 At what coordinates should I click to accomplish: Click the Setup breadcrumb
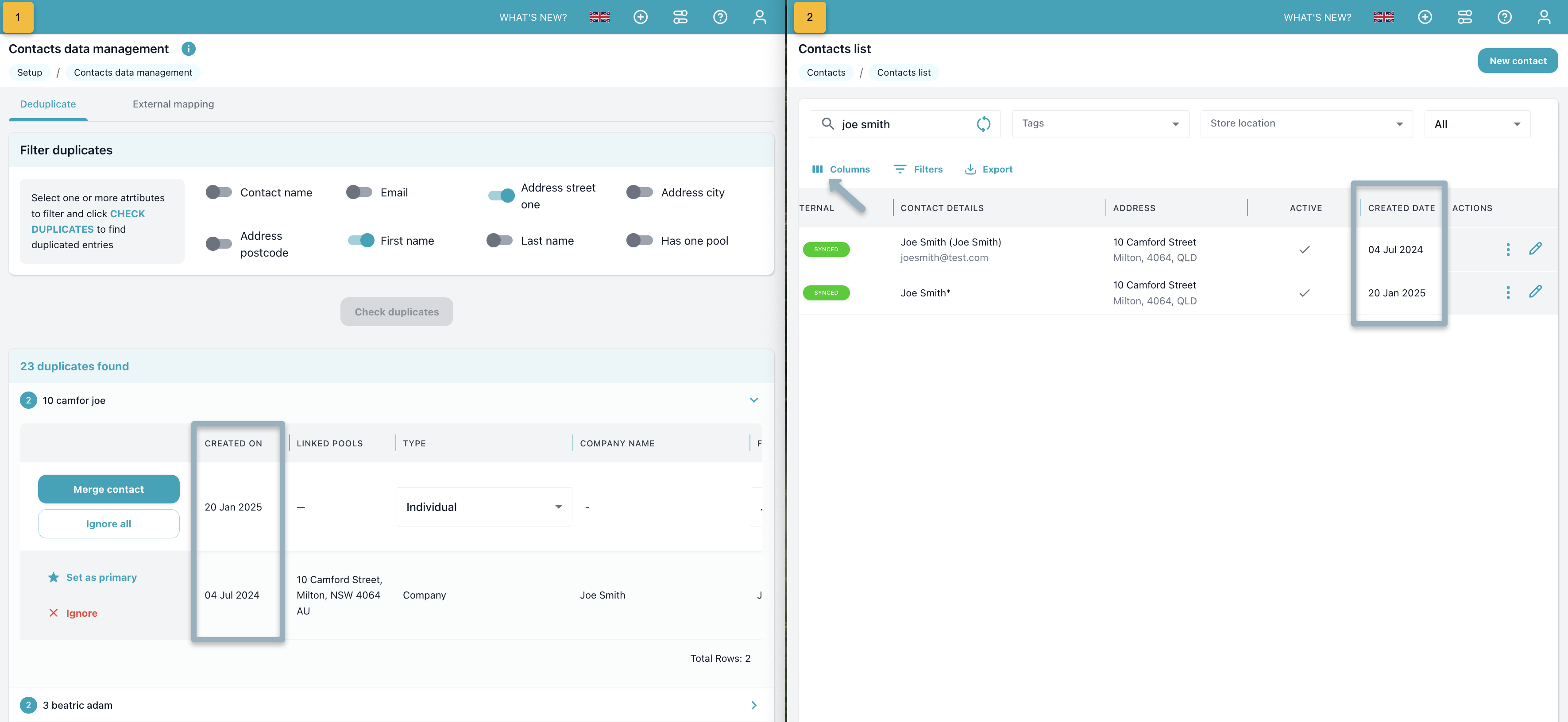coord(29,73)
